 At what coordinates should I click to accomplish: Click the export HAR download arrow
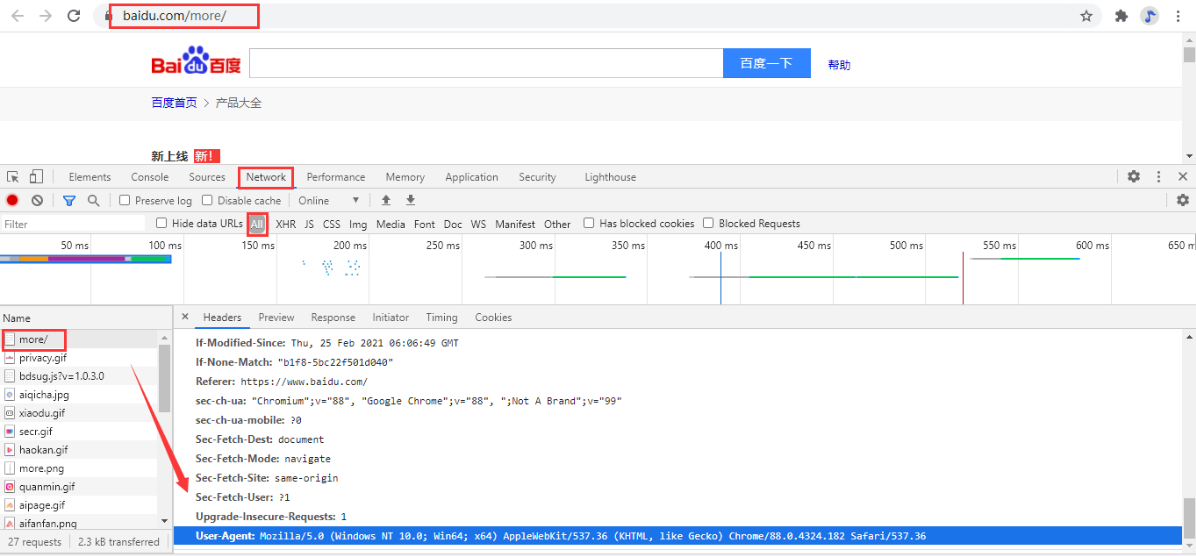tap(410, 201)
